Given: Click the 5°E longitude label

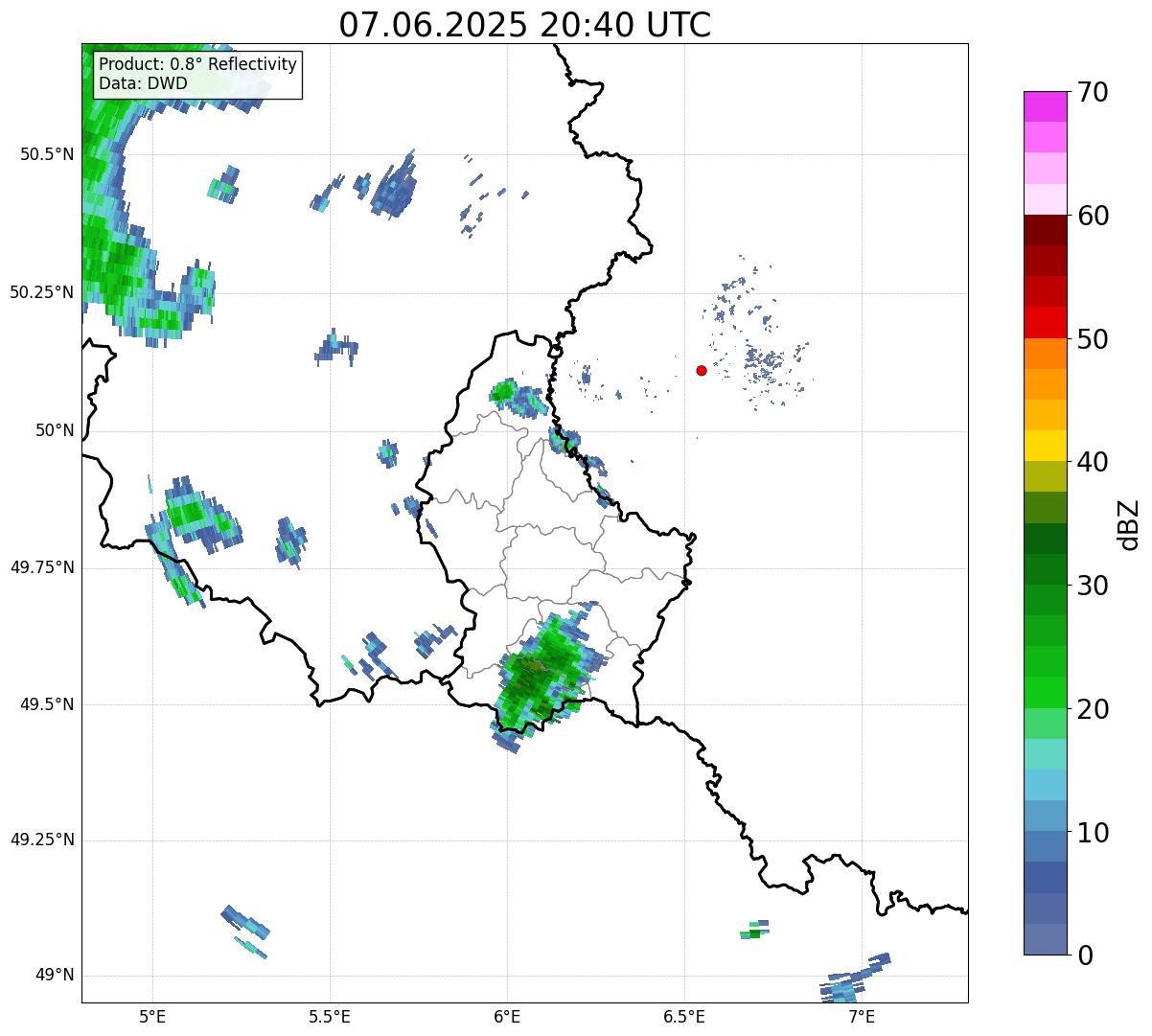Looking at the screenshot, I should [x=152, y=1016].
